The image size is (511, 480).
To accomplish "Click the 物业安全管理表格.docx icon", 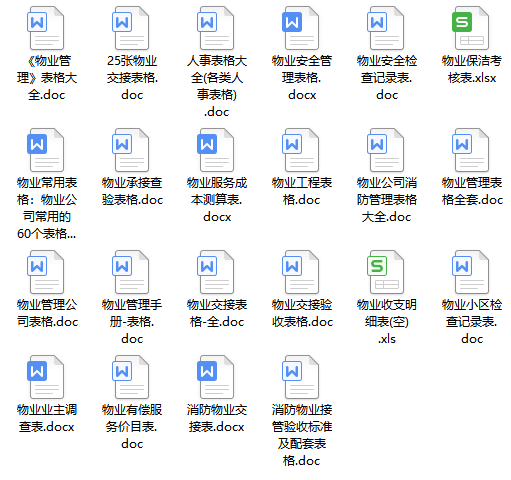I will pos(301,28).
